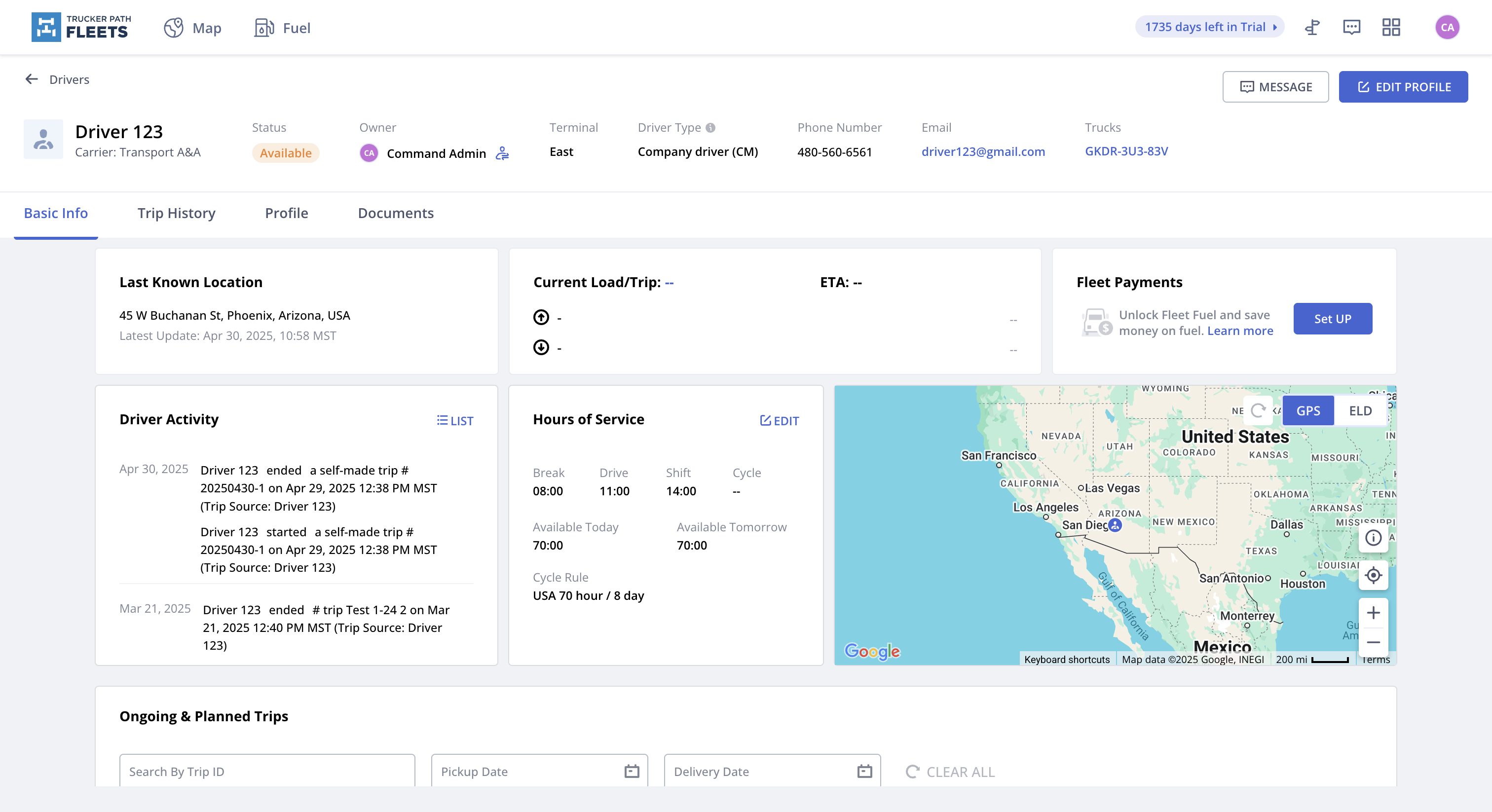
Task: Type in the Search By Trip ID field
Action: coord(266,771)
